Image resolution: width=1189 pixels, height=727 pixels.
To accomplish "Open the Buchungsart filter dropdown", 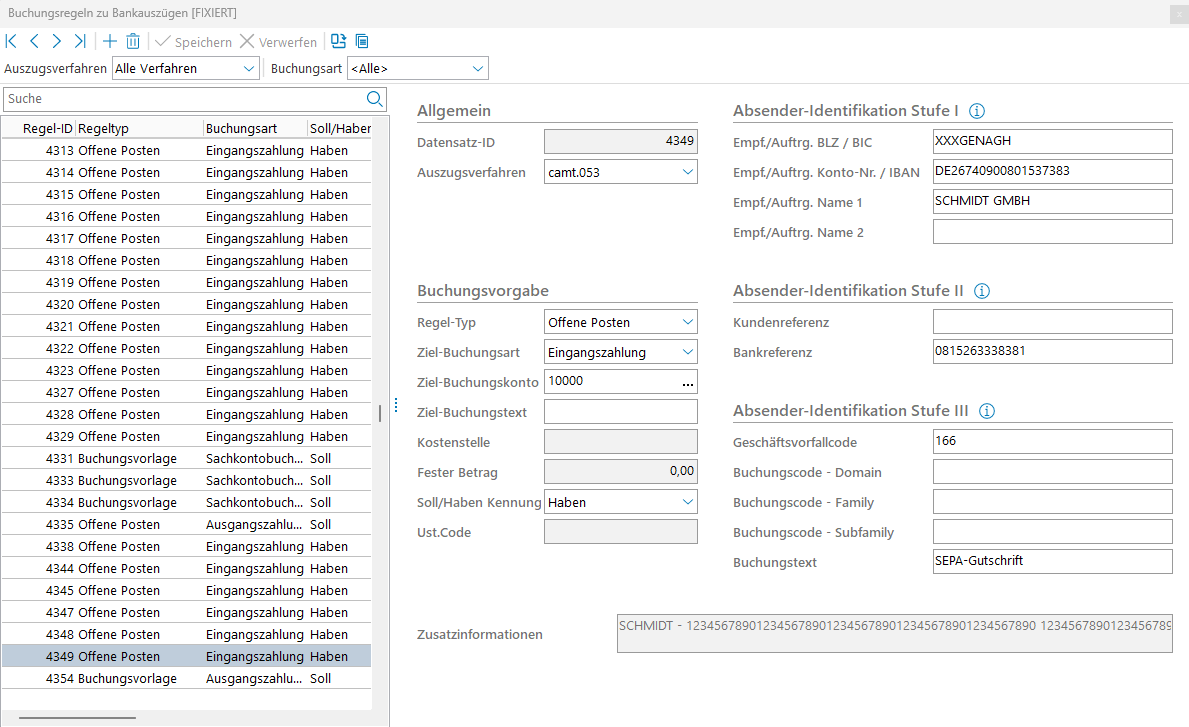I will click(477, 69).
